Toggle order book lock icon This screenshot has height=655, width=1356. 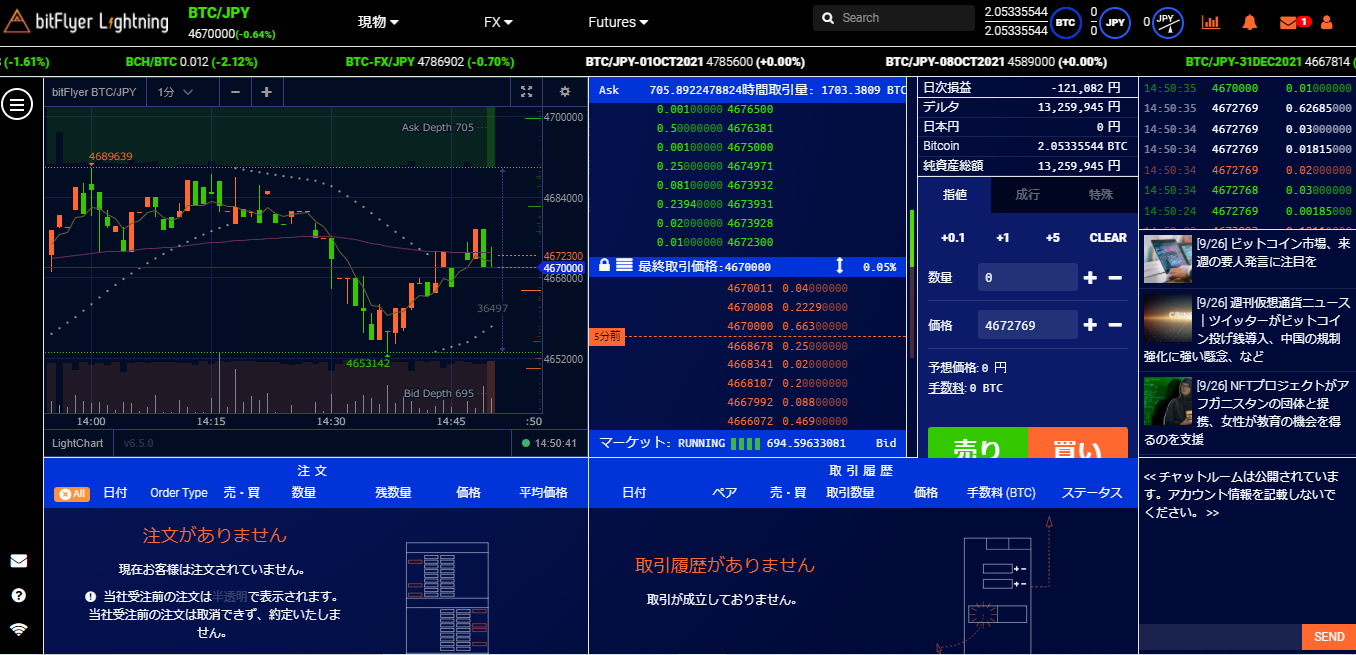tap(604, 267)
